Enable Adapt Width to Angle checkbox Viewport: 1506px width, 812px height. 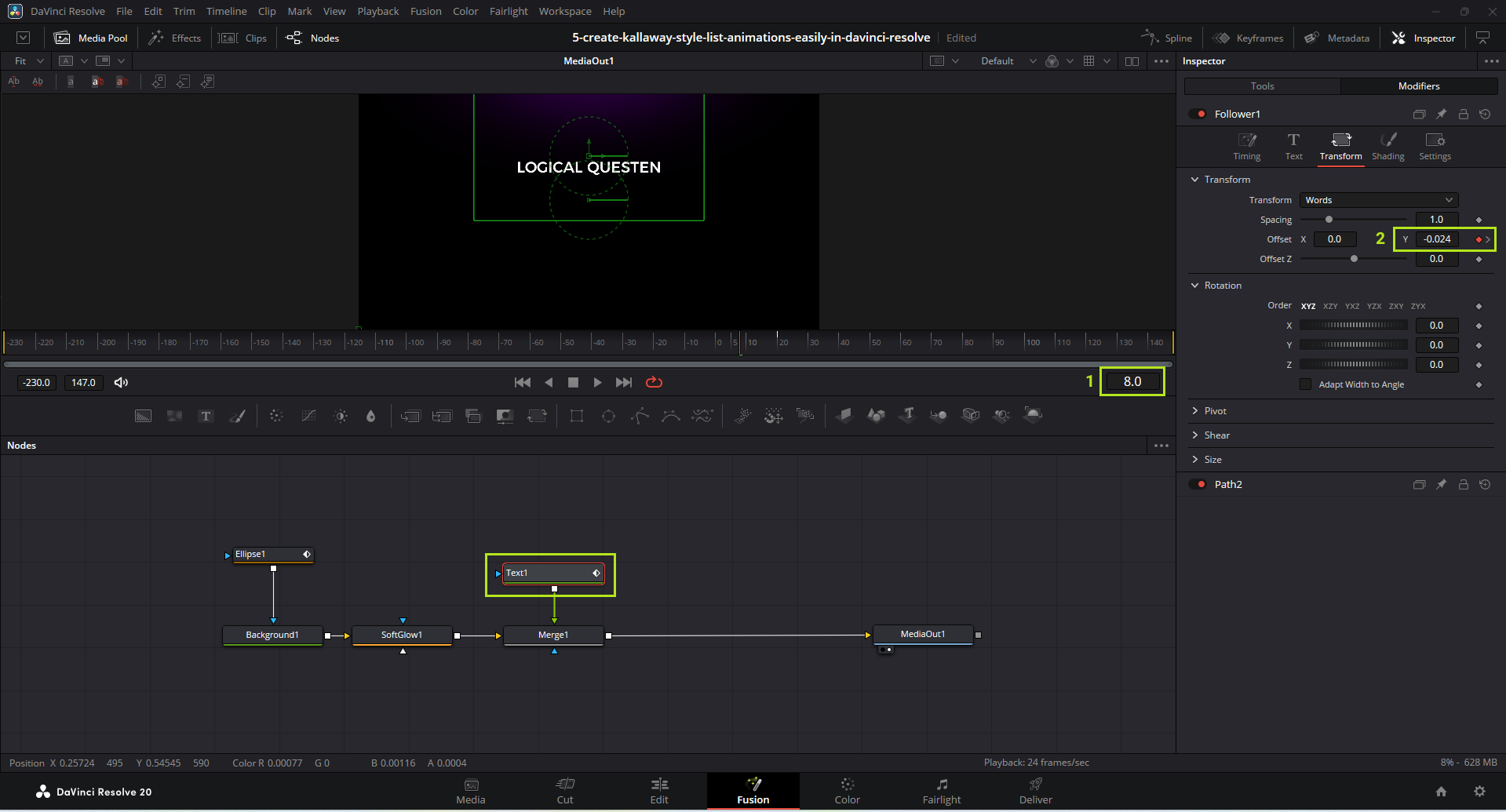click(1305, 384)
